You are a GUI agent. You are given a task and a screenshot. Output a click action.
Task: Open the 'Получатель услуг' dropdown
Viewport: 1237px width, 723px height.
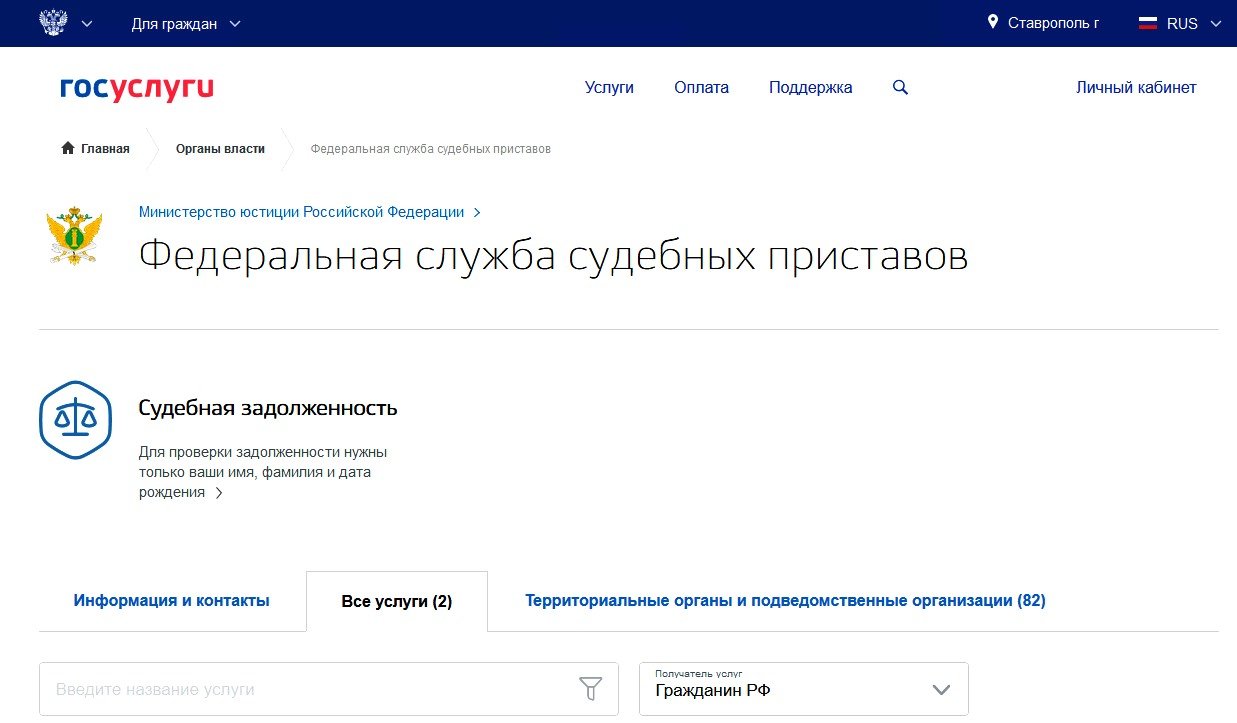coord(804,689)
